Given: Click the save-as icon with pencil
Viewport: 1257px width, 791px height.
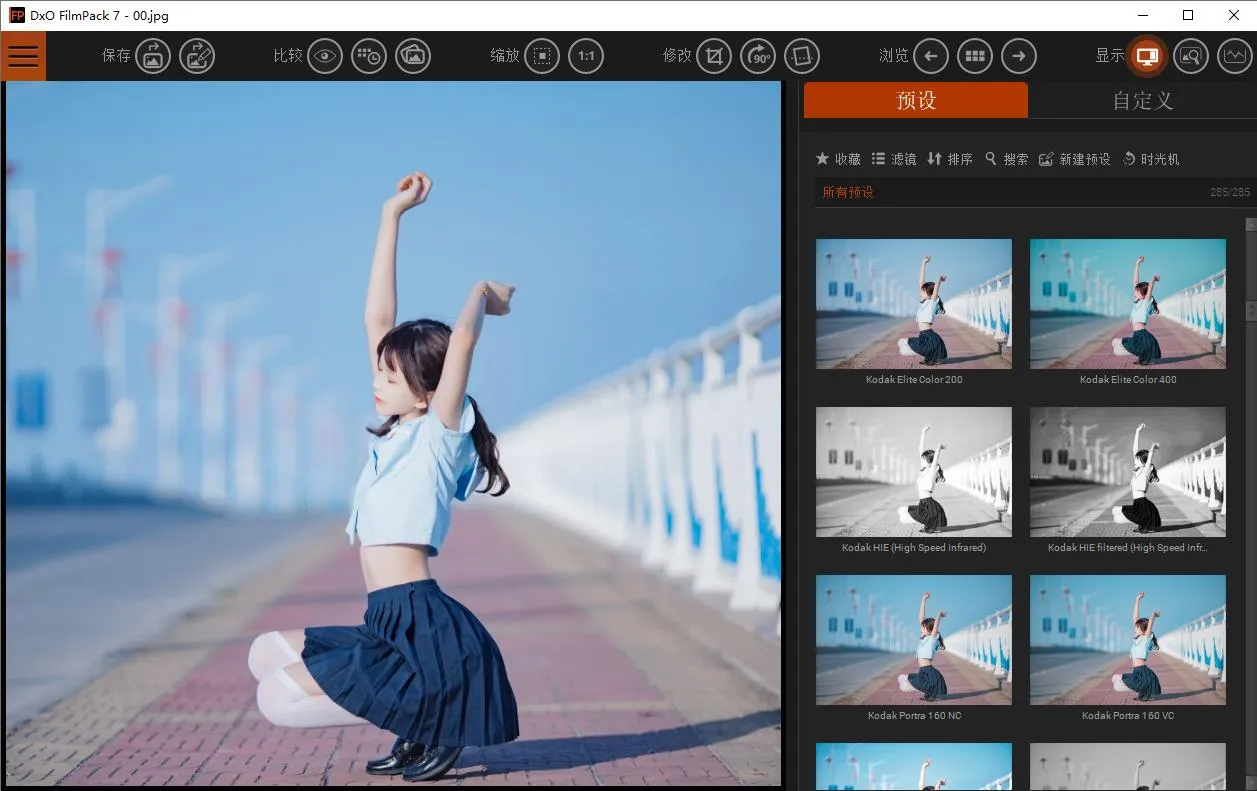Looking at the screenshot, I should [197, 56].
